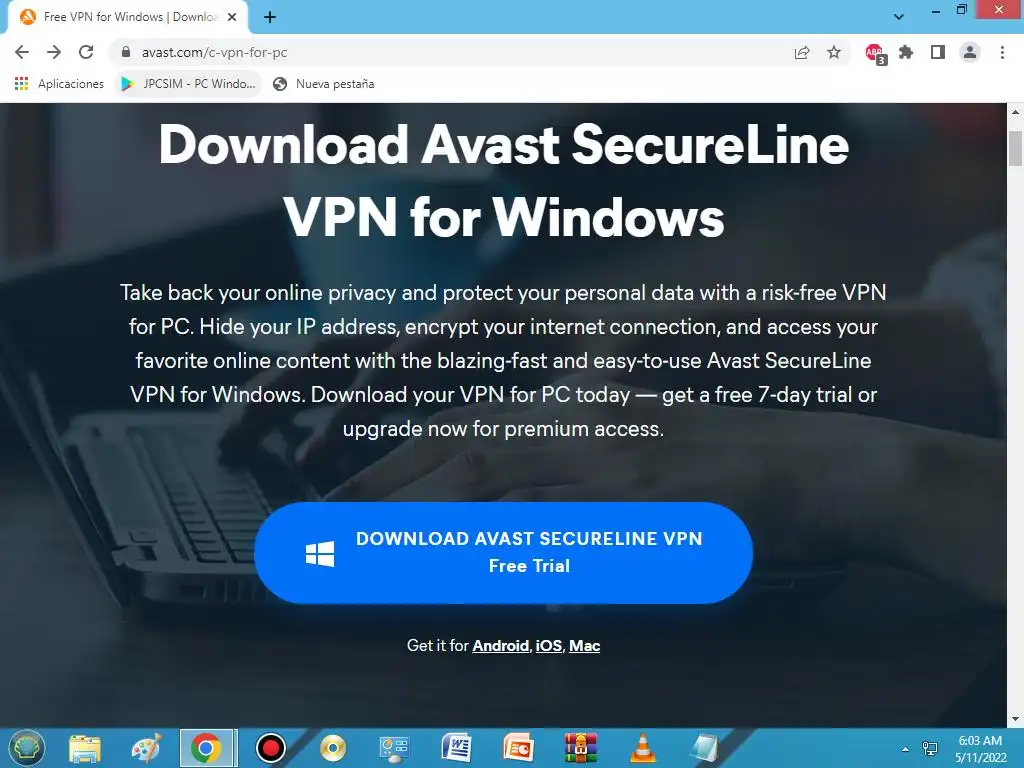Open the share this page icon
This screenshot has width=1024, height=768.
click(x=802, y=52)
